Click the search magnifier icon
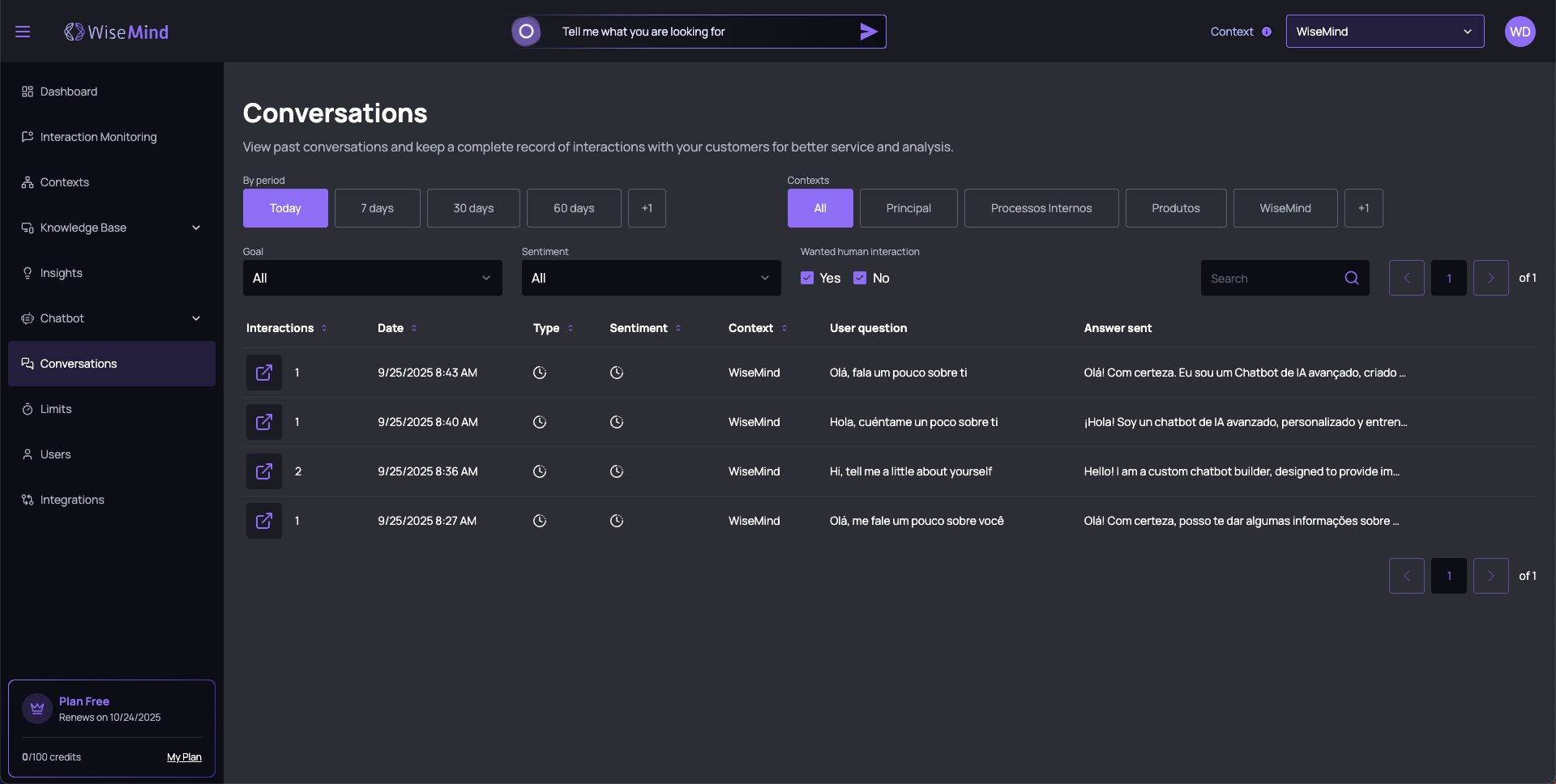 click(x=1351, y=278)
